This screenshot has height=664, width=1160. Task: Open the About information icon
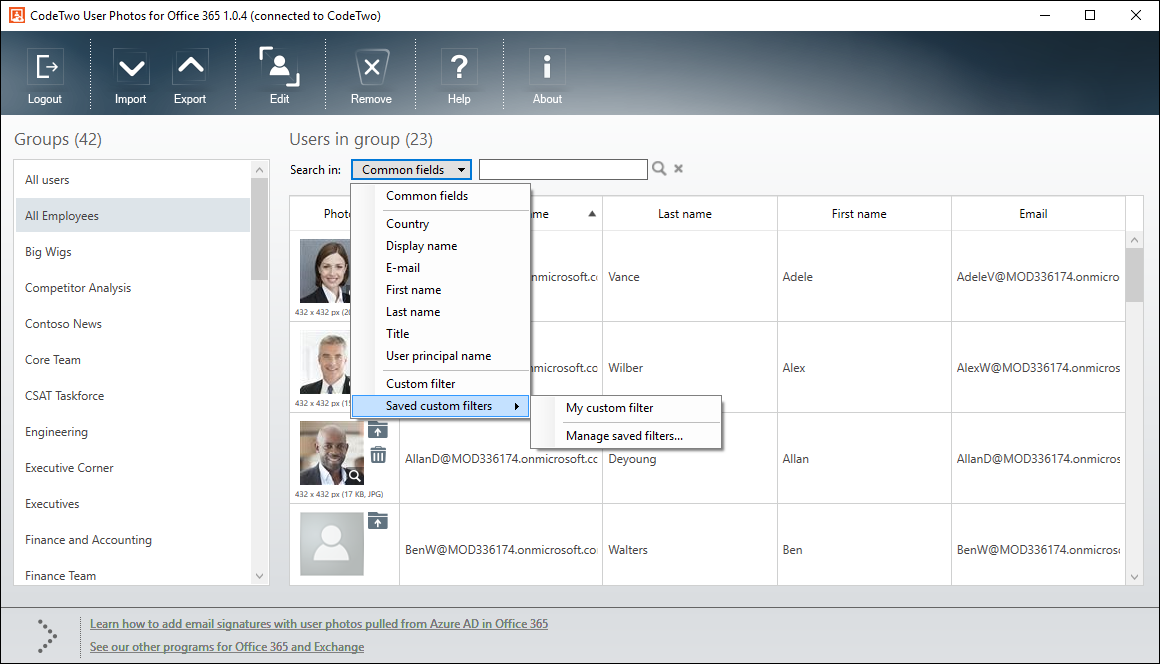click(x=547, y=67)
